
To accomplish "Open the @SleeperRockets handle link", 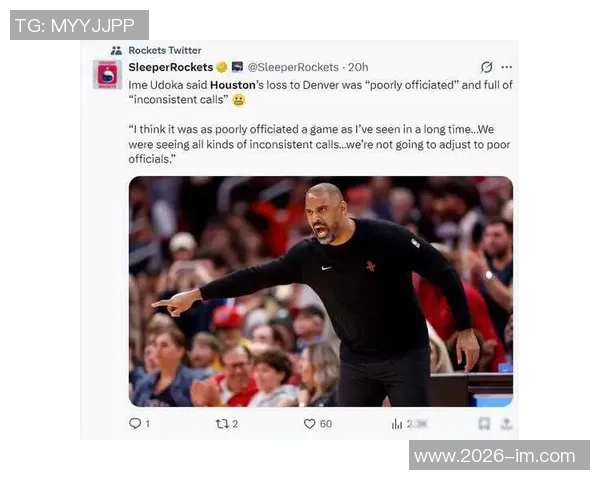I will click(x=293, y=67).
